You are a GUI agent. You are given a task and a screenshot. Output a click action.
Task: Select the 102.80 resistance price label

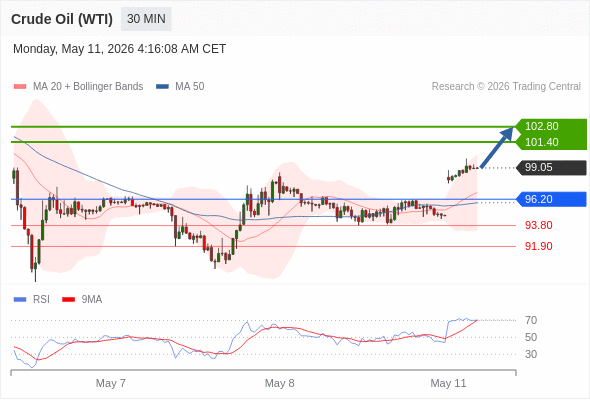[x=541, y=126]
